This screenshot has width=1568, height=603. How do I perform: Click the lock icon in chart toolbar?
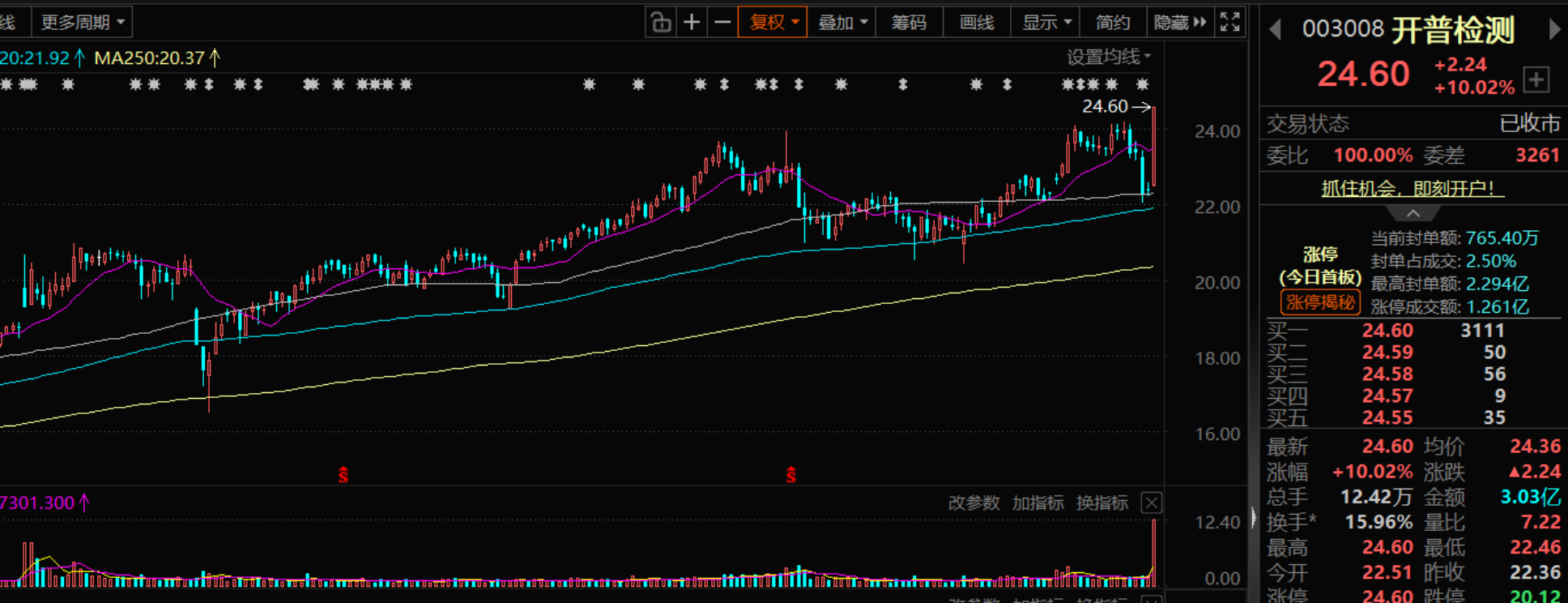point(661,22)
